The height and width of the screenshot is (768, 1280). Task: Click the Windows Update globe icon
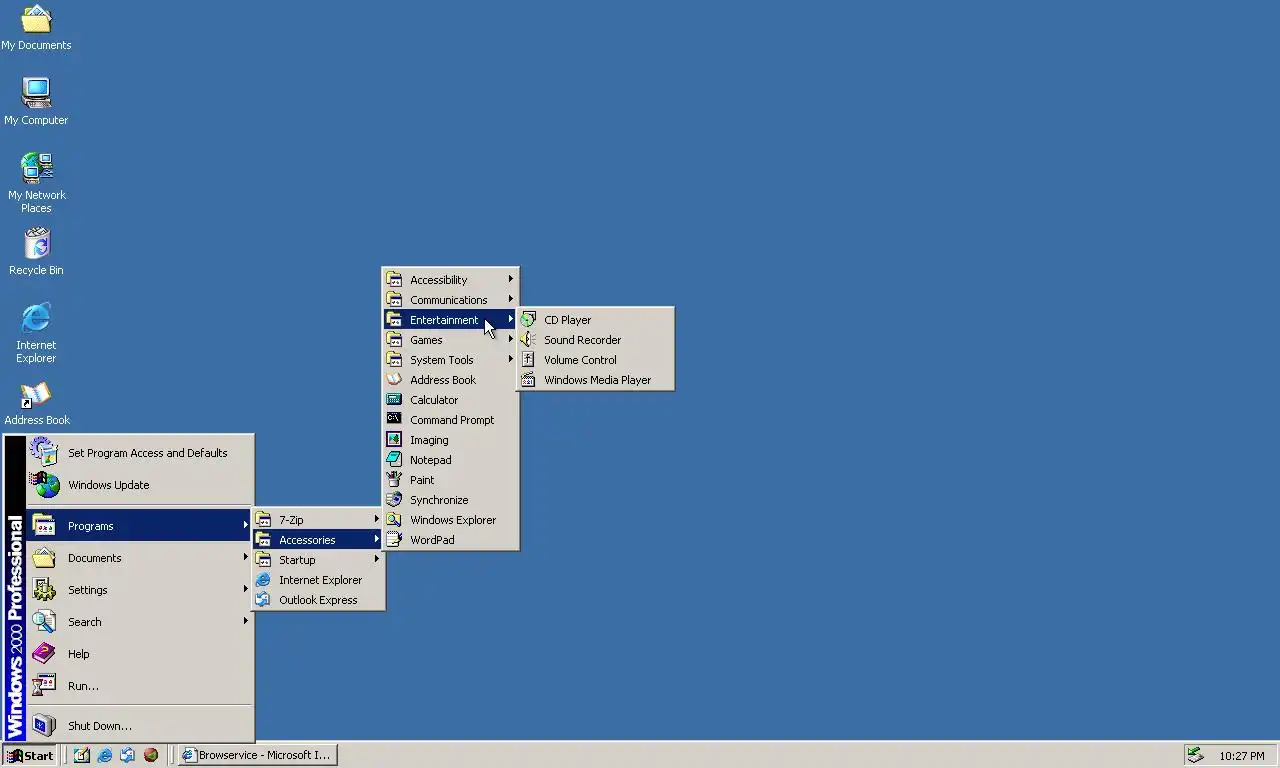pyautogui.click(x=45, y=485)
